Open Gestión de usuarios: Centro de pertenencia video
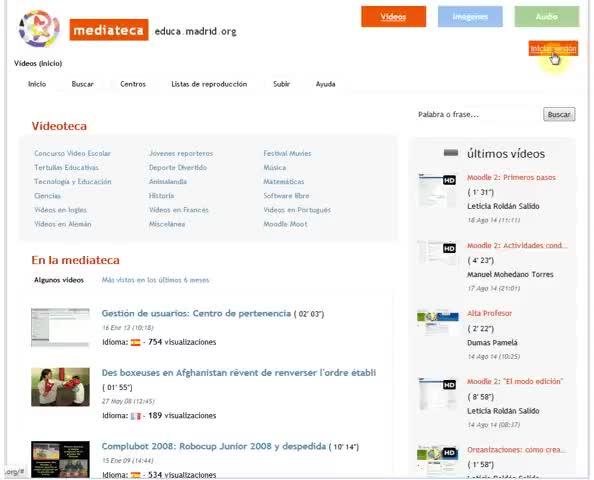This screenshot has width=594, height=480. (x=196, y=314)
